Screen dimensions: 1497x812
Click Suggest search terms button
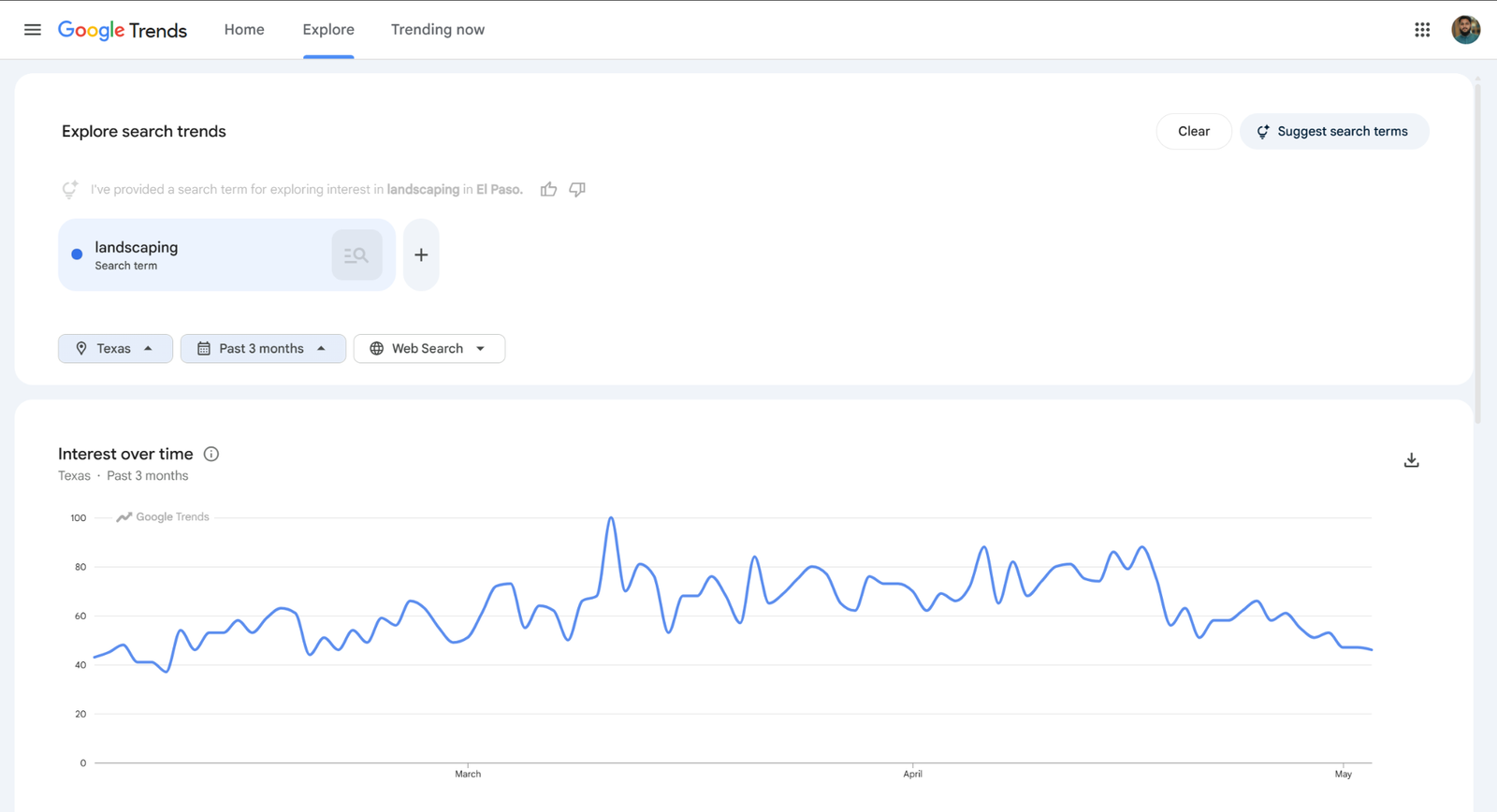pos(1334,132)
